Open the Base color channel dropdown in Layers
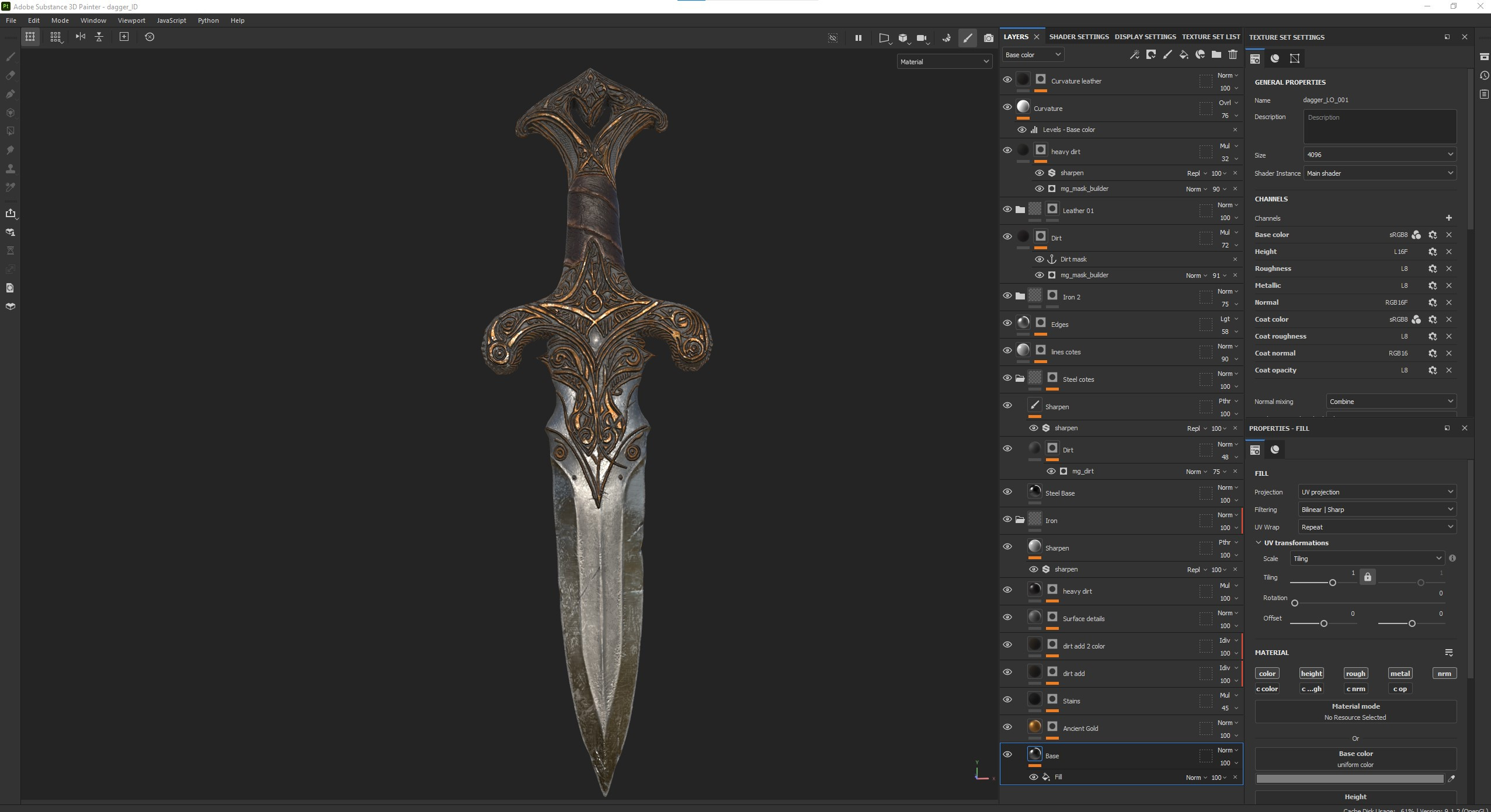The height and width of the screenshot is (812, 1491). click(x=1033, y=54)
